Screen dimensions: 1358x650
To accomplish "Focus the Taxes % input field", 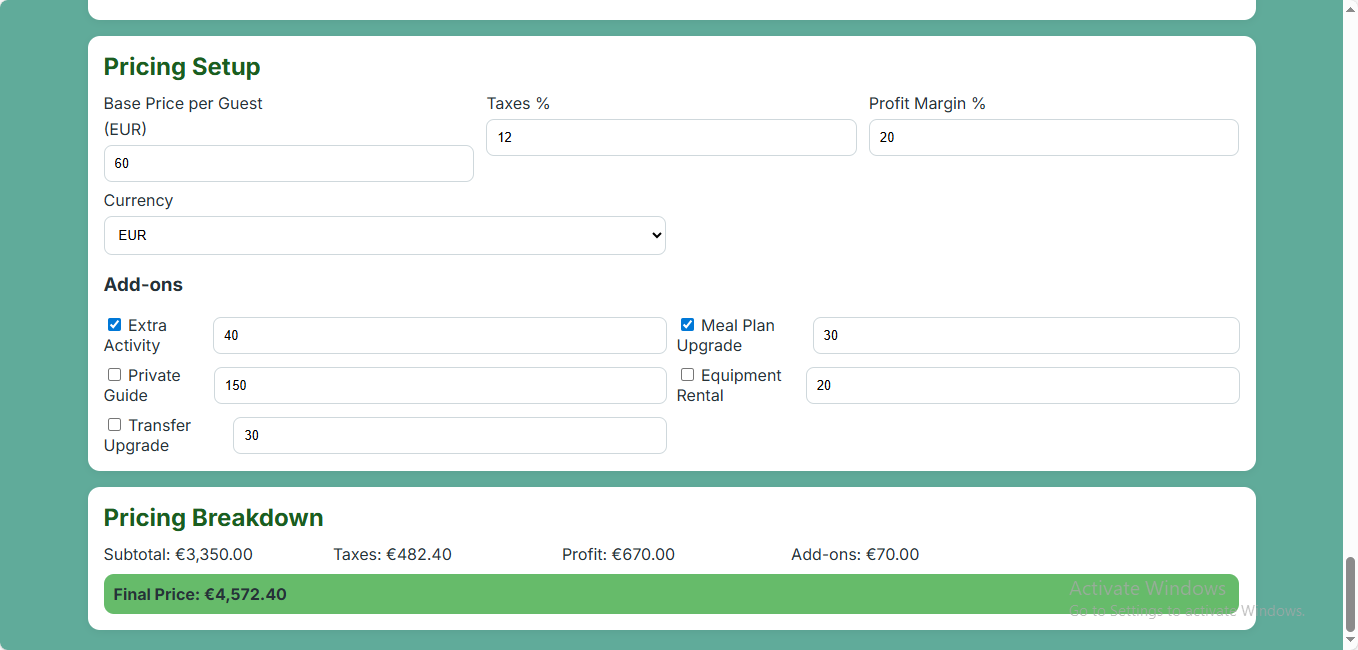I will click(x=670, y=138).
